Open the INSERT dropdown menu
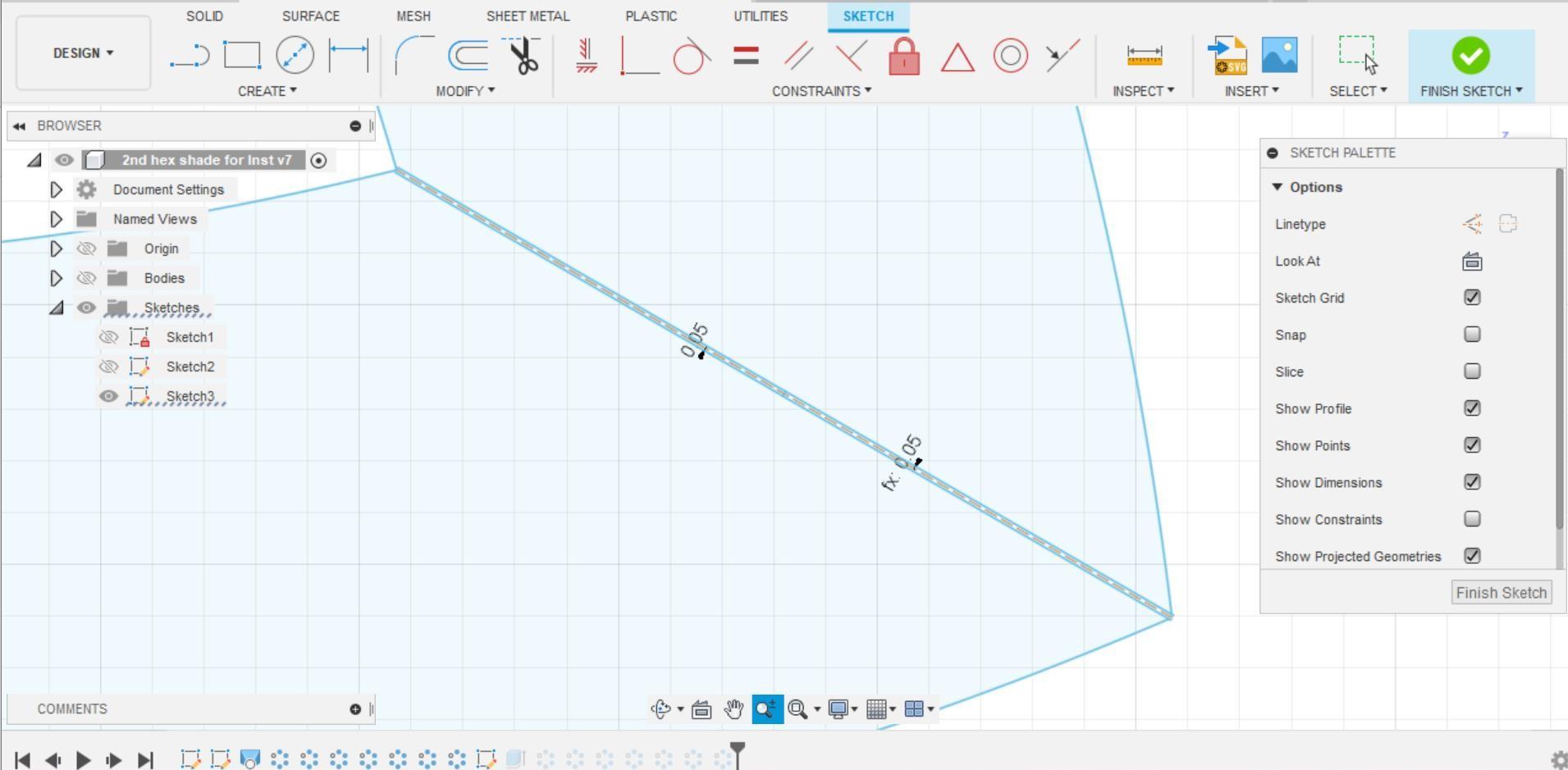 [x=1251, y=91]
